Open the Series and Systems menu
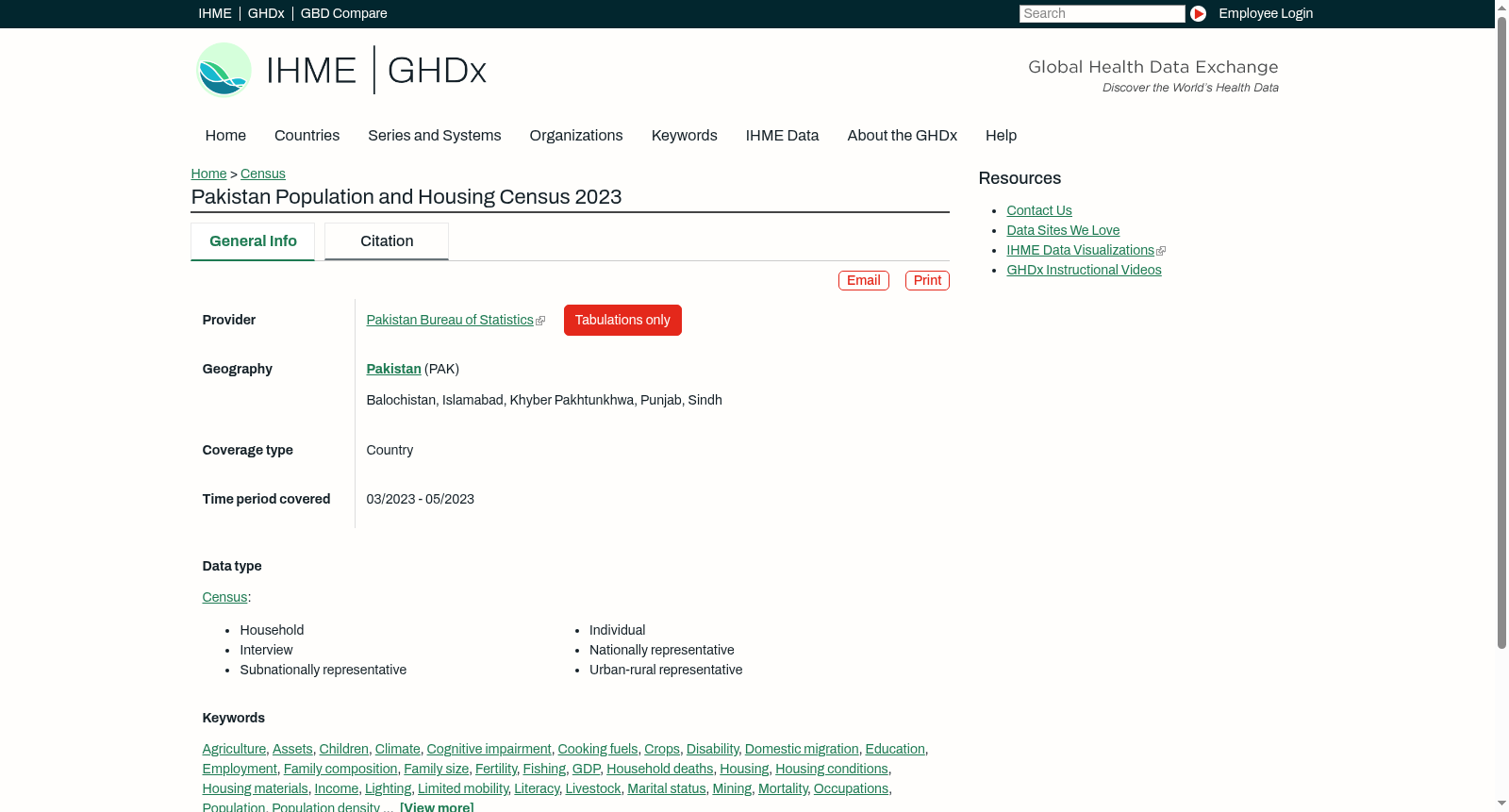This screenshot has width=1509, height=812. (434, 136)
